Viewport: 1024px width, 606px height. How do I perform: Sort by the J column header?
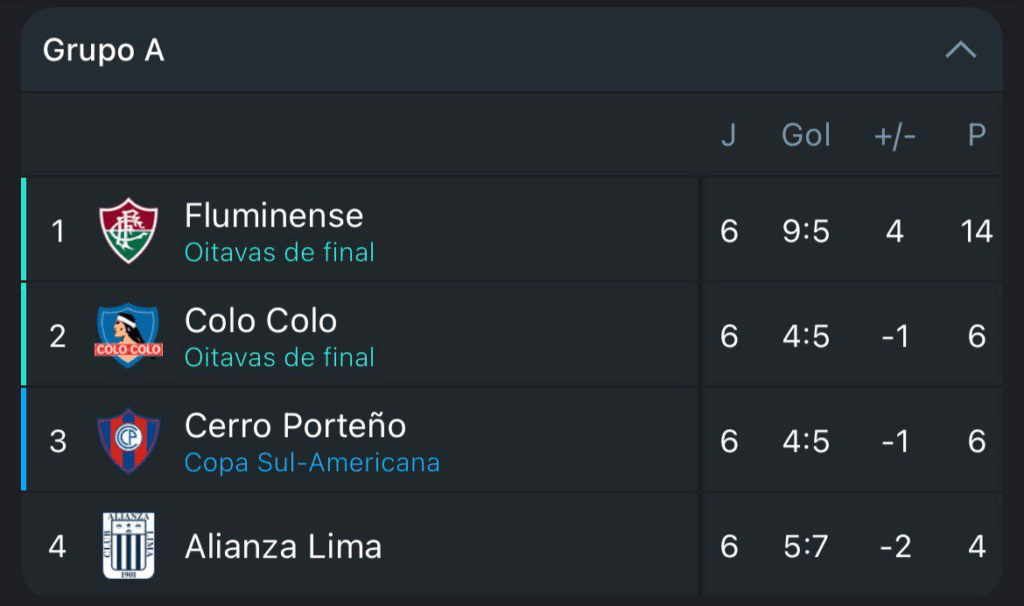pyautogui.click(x=728, y=135)
